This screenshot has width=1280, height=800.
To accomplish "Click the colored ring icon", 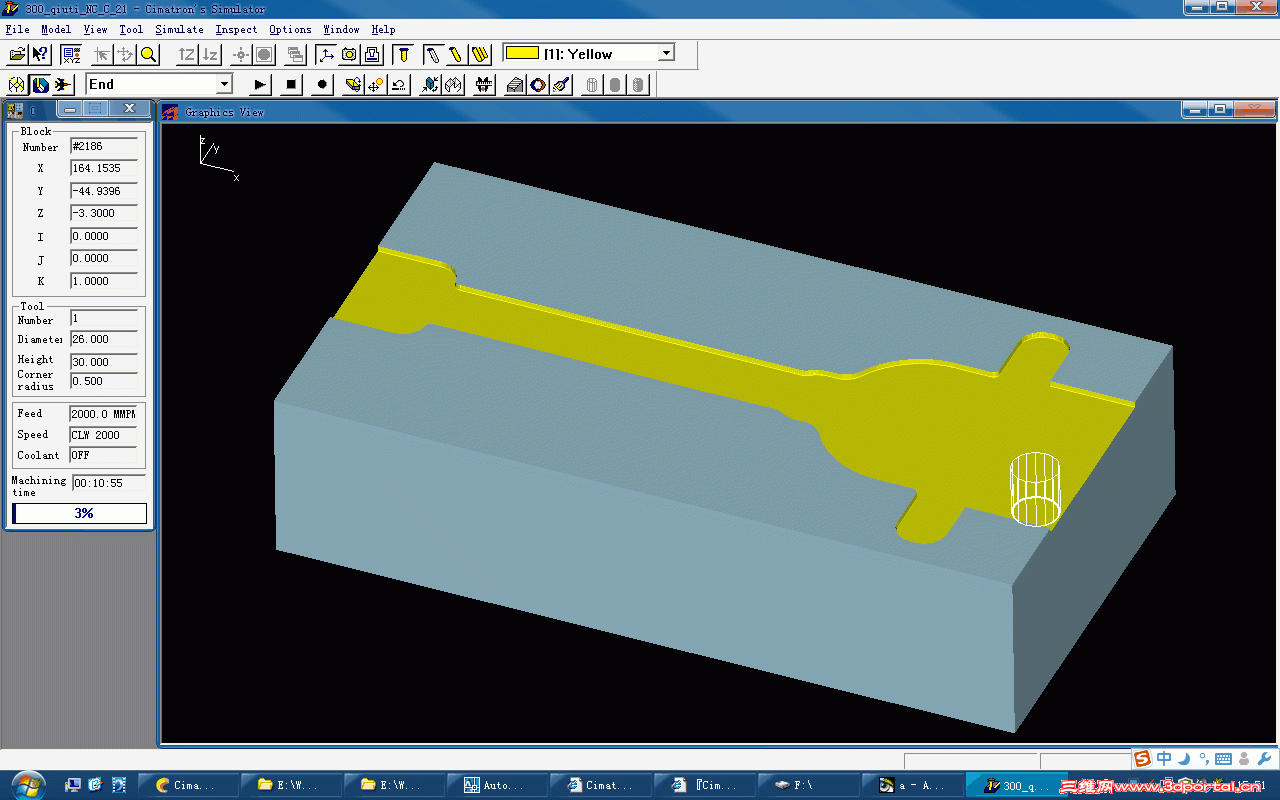I will pyautogui.click(x=538, y=85).
